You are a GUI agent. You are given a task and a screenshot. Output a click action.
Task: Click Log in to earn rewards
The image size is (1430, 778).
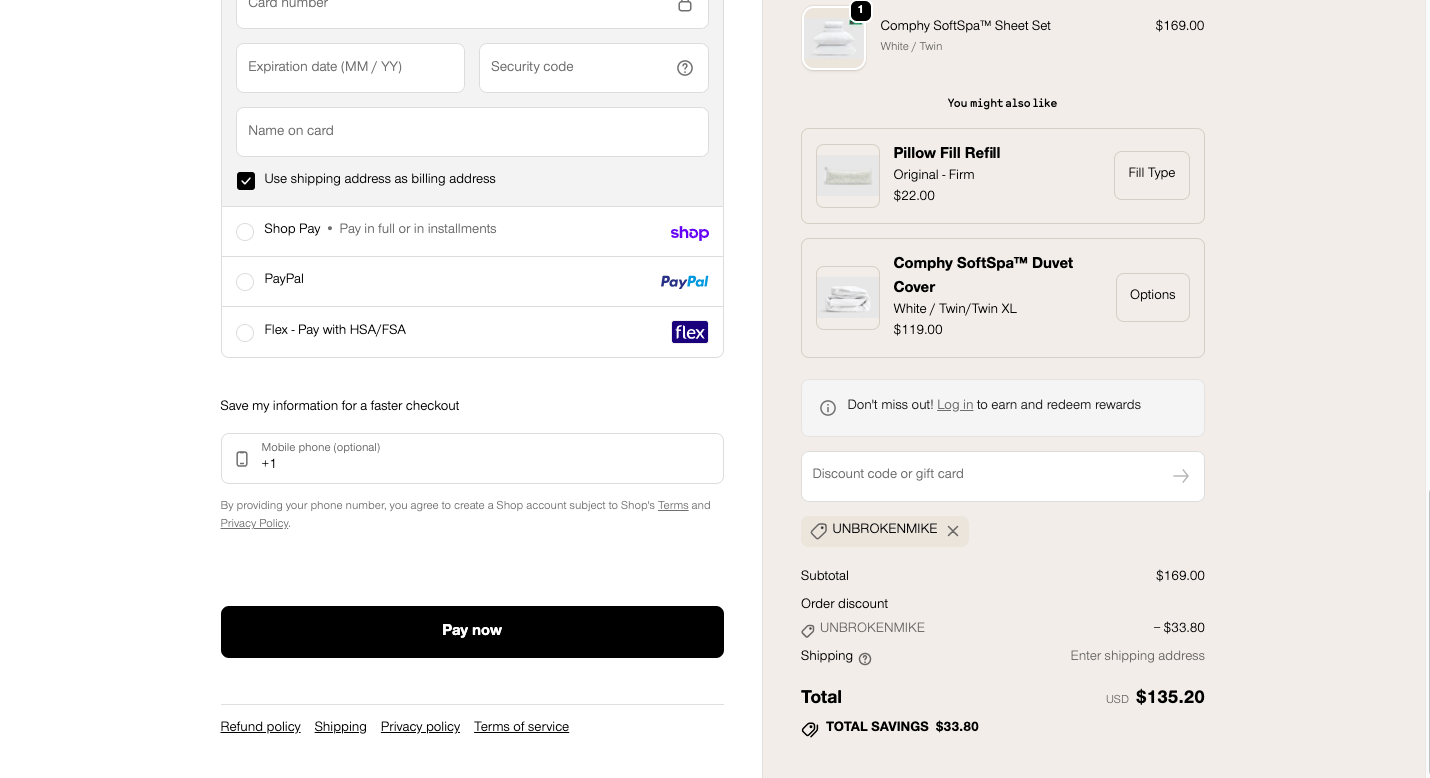954,405
